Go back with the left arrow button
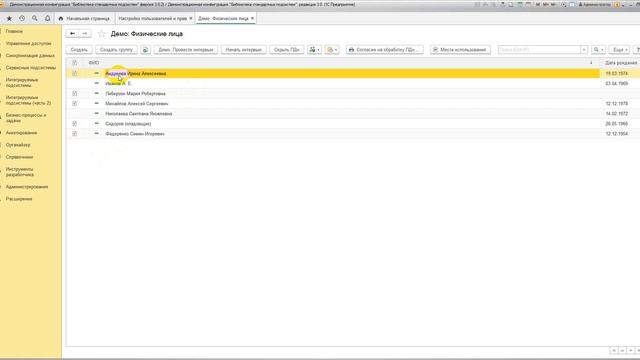640x360 pixels. 72,33
